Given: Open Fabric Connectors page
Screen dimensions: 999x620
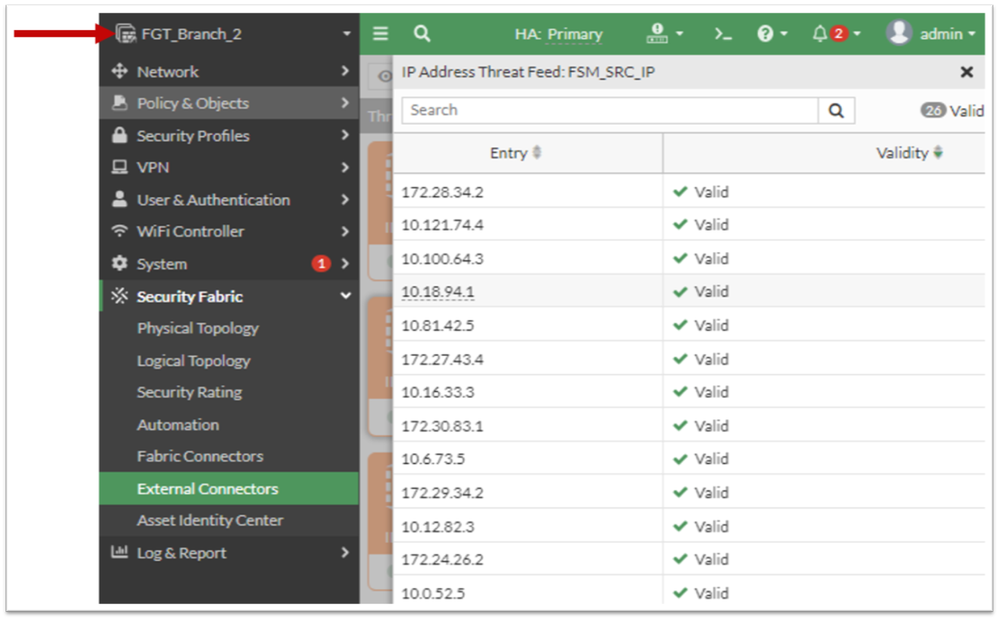Looking at the screenshot, I should (x=200, y=456).
